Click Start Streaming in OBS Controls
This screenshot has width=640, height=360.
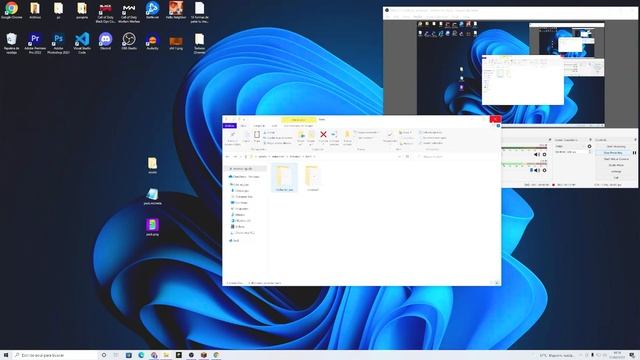[616, 147]
